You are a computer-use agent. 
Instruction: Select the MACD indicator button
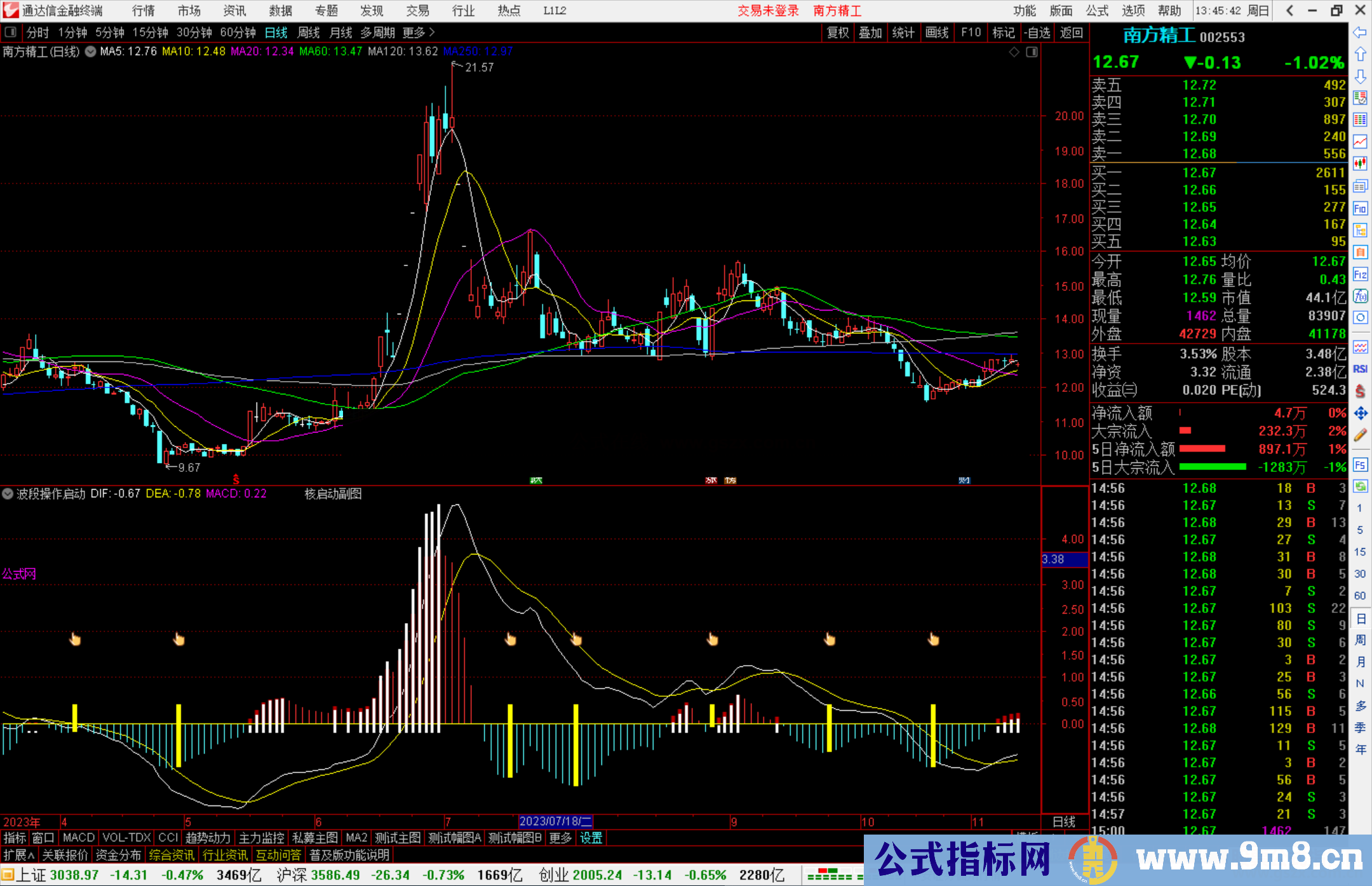pyautogui.click(x=79, y=838)
